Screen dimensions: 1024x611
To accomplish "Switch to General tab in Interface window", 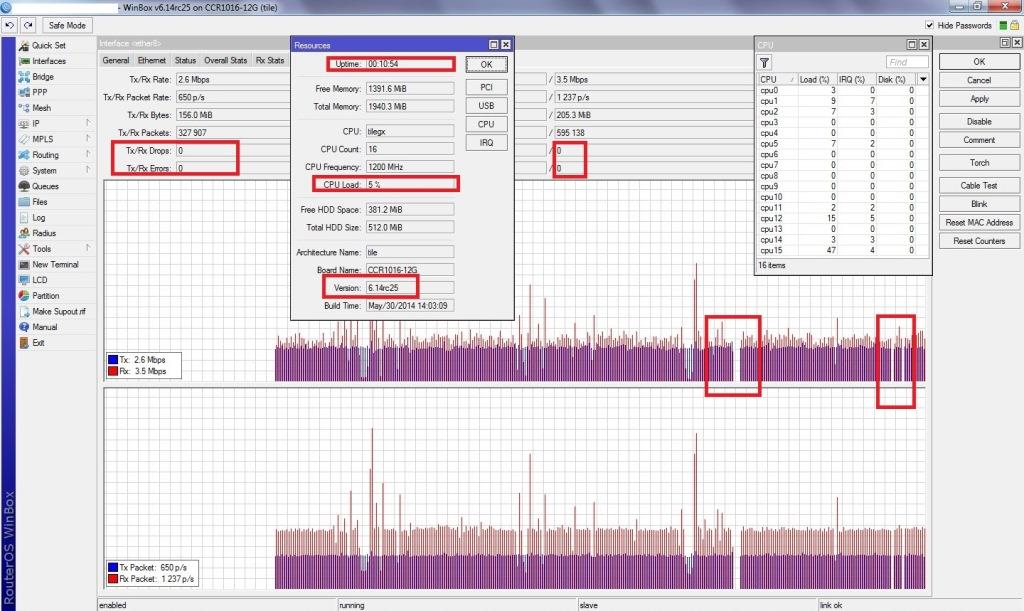I will [x=116, y=61].
